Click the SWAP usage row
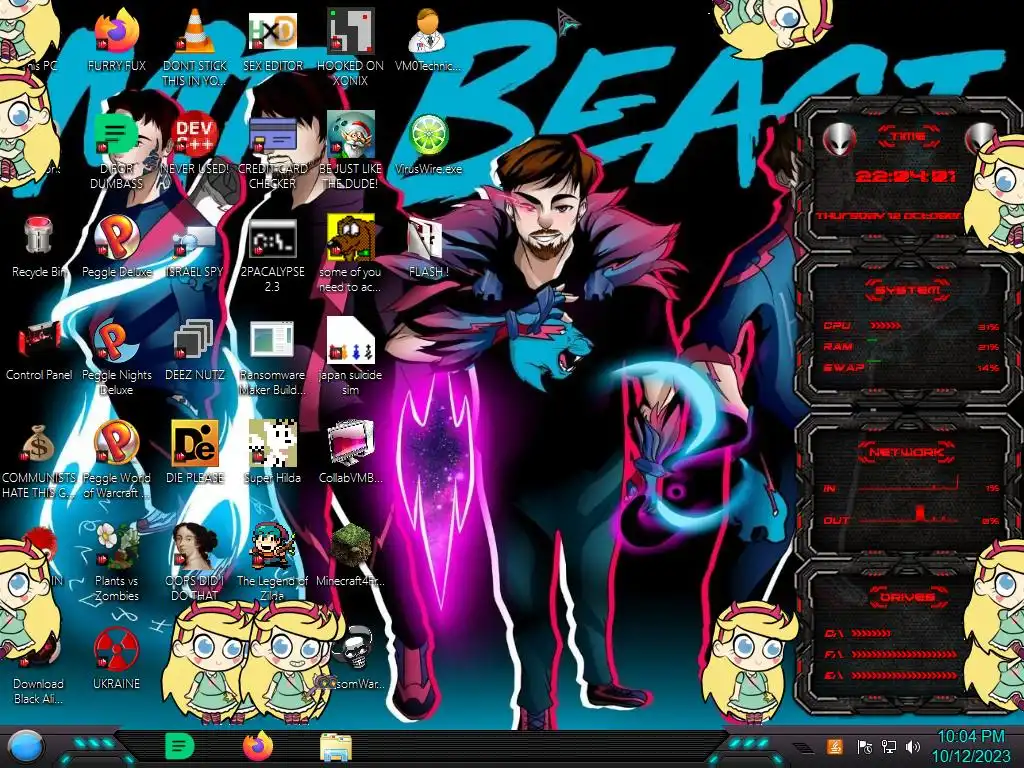Image resolution: width=1024 pixels, height=768 pixels. pos(910,367)
